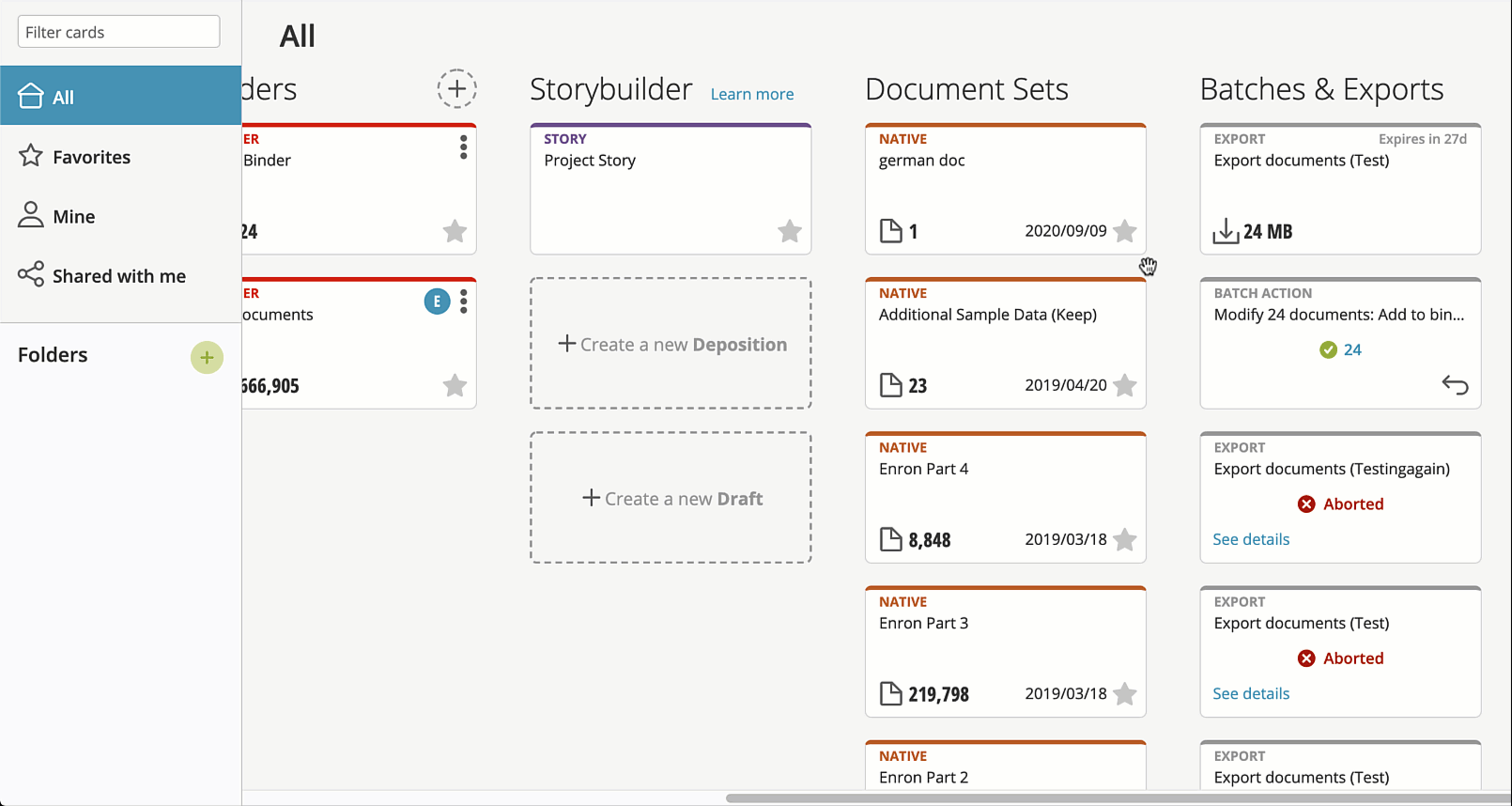See details for aborted Export documents (Test)
This screenshot has height=806, width=1512.
point(1251,693)
